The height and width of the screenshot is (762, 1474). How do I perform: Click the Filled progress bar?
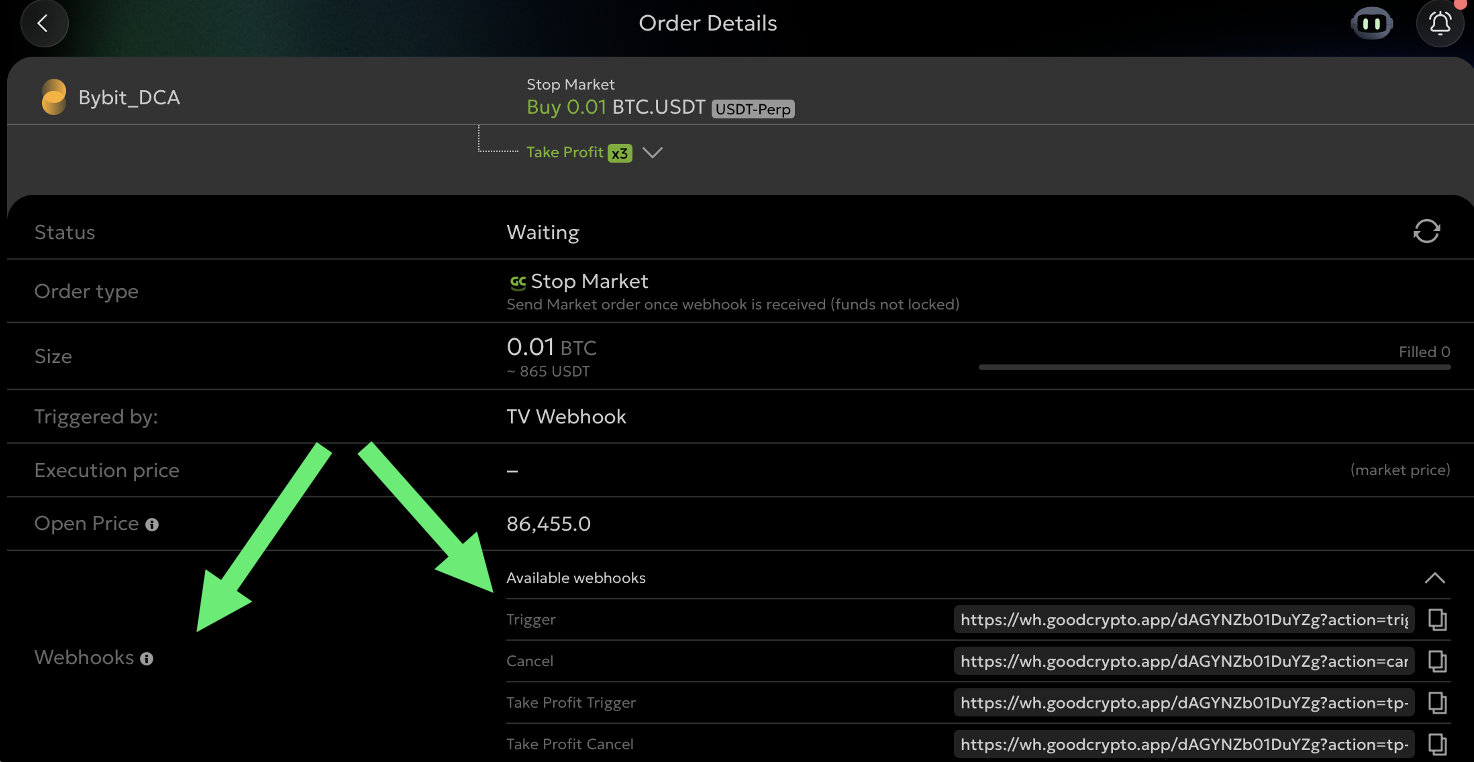[1214, 367]
